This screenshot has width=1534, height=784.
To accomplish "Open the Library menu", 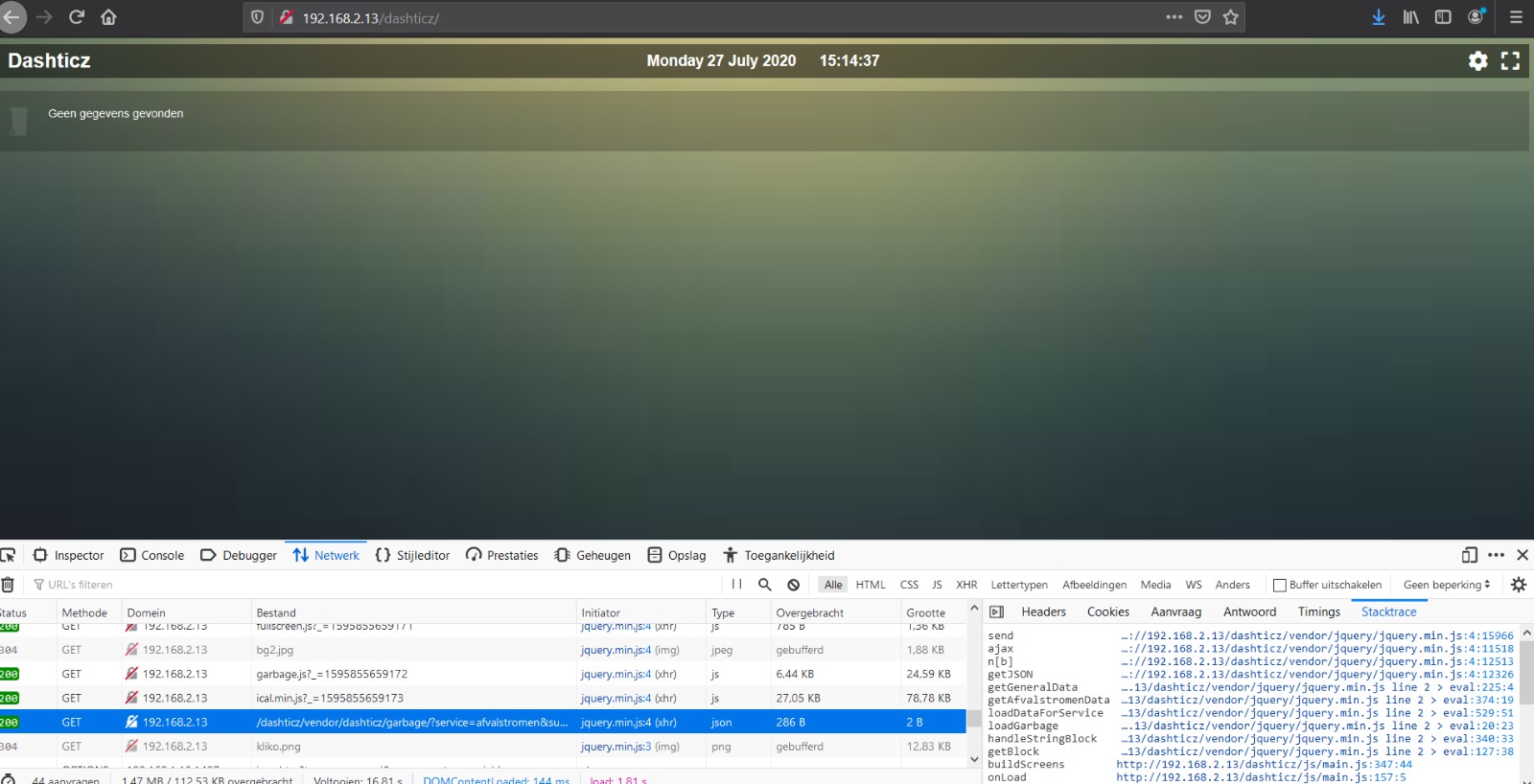I will click(x=1410, y=17).
